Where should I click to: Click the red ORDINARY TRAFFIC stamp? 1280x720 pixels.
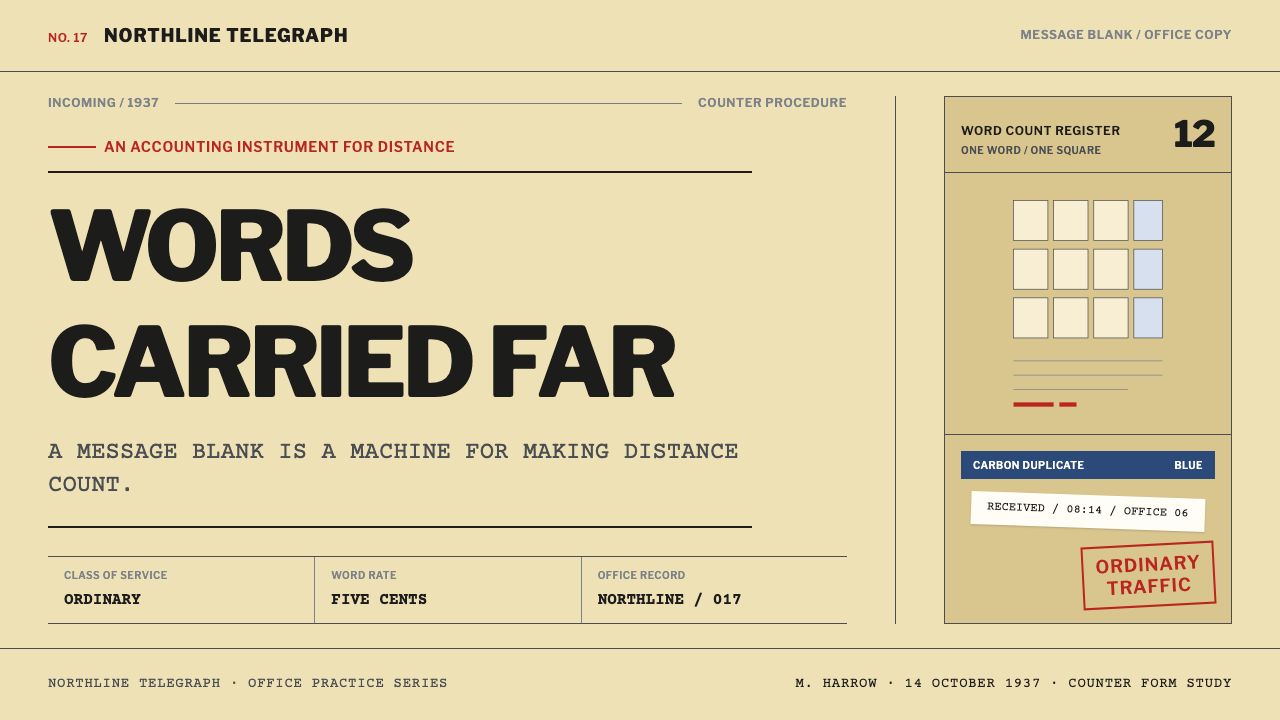pos(1148,575)
